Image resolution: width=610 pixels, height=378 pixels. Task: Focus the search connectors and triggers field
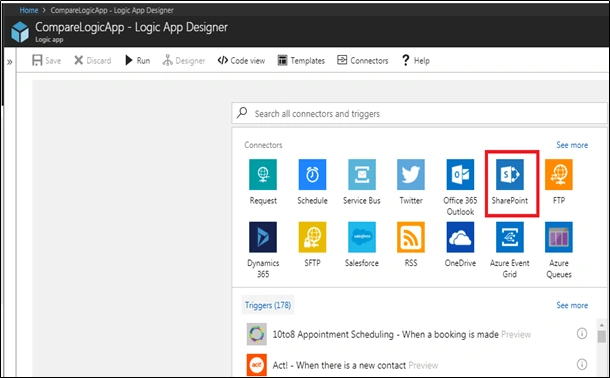(419, 113)
